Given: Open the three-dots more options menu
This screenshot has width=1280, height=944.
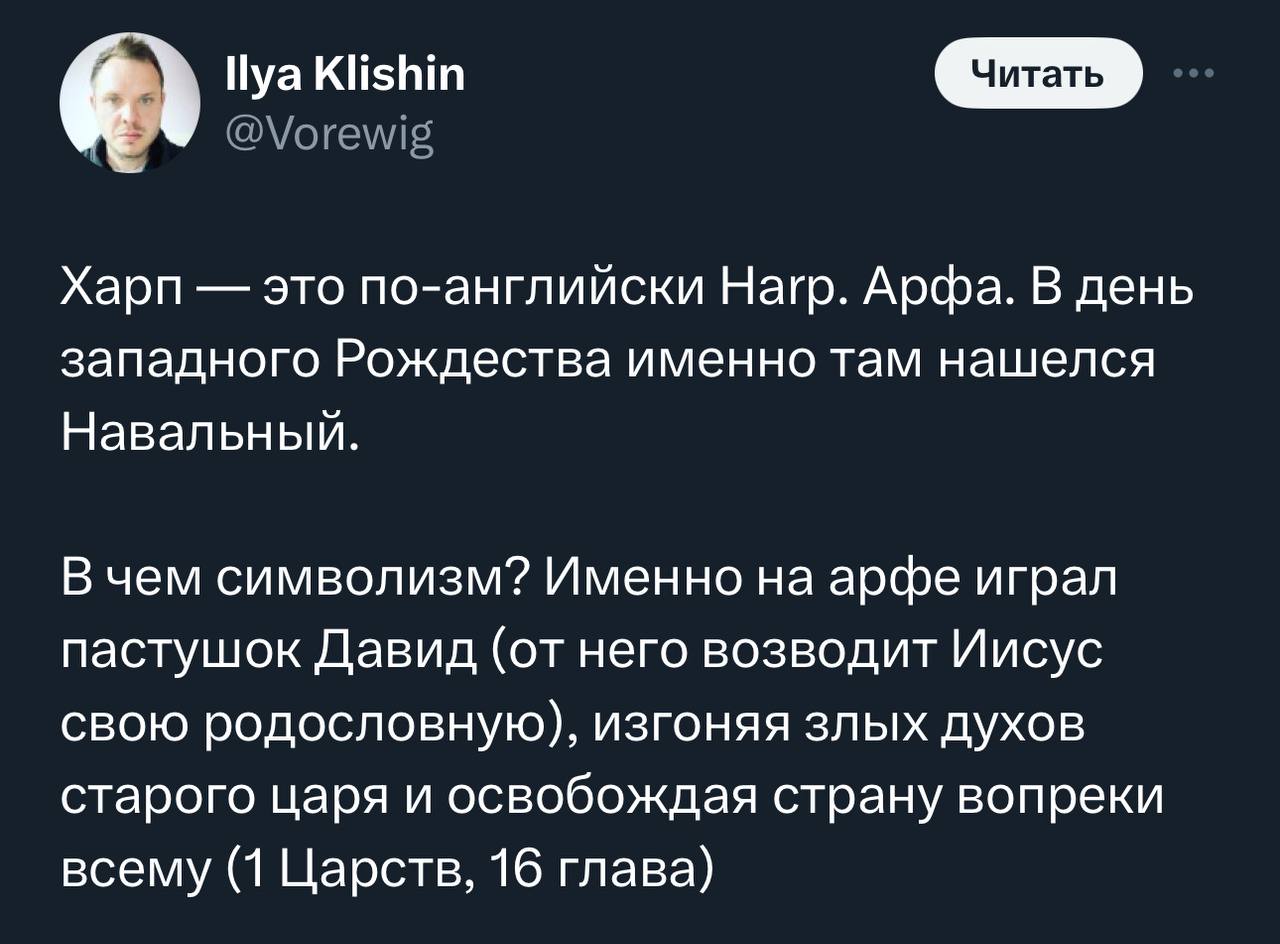Looking at the screenshot, I should click(x=1196, y=72).
